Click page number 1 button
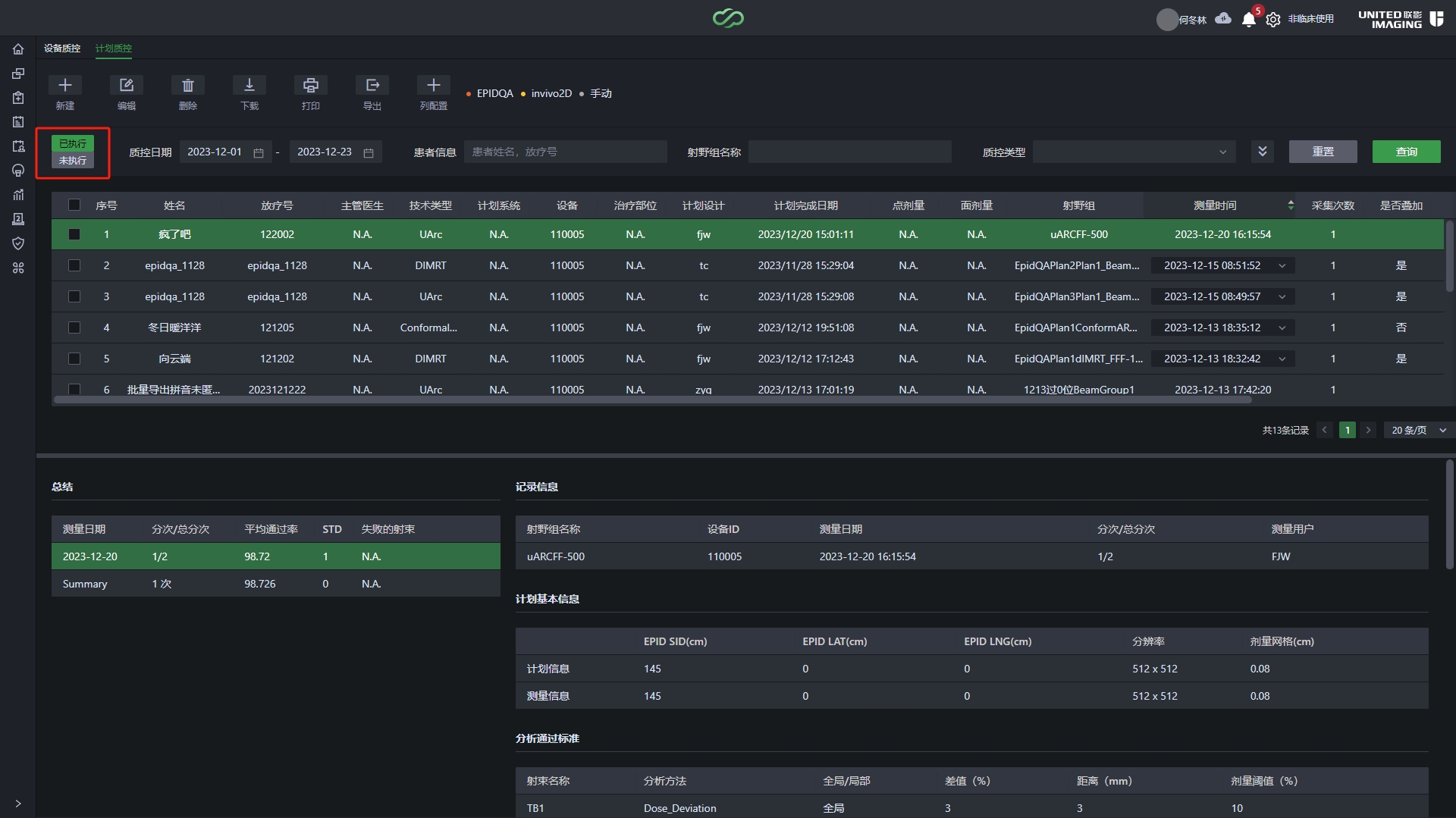The height and width of the screenshot is (818, 1456). tap(1348, 430)
